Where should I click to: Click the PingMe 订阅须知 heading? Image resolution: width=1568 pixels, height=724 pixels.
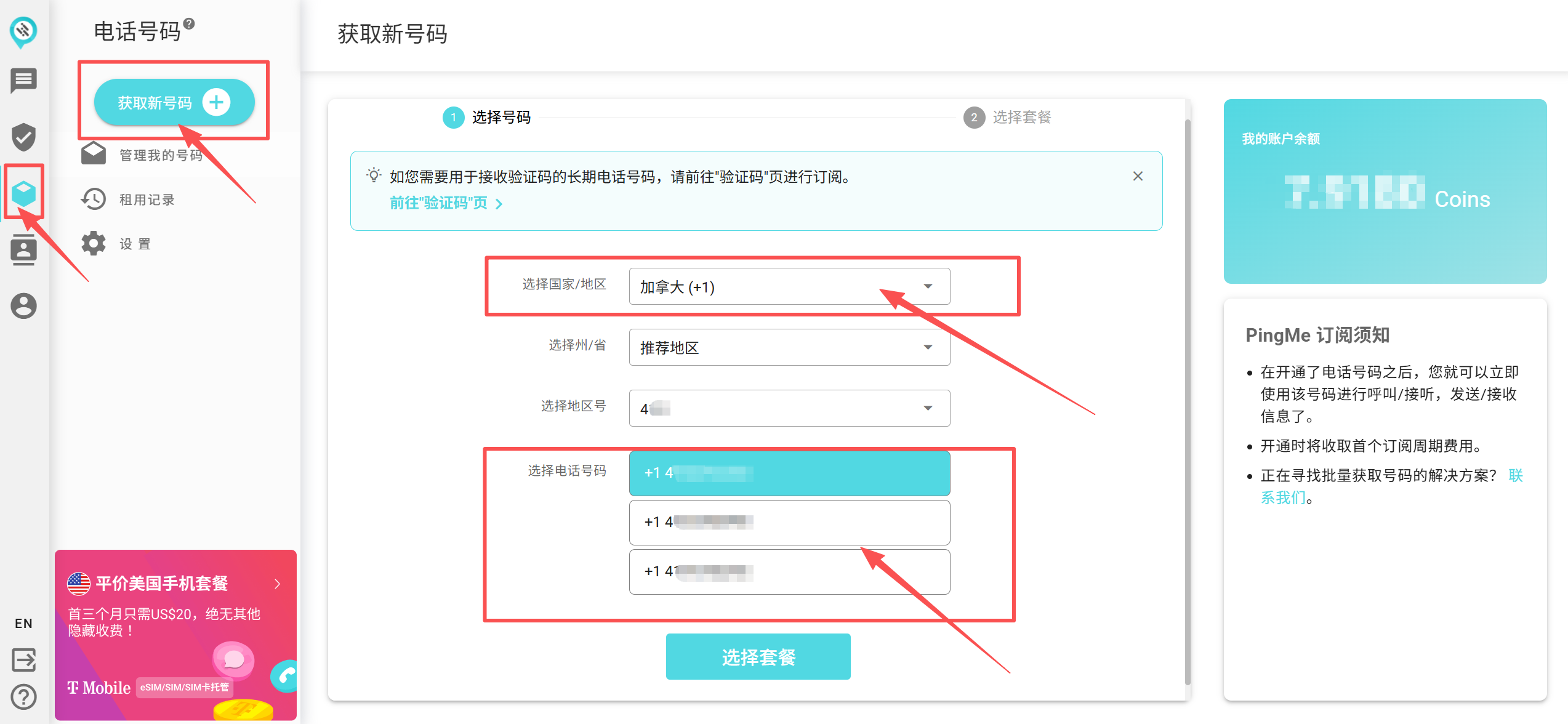[x=1317, y=335]
